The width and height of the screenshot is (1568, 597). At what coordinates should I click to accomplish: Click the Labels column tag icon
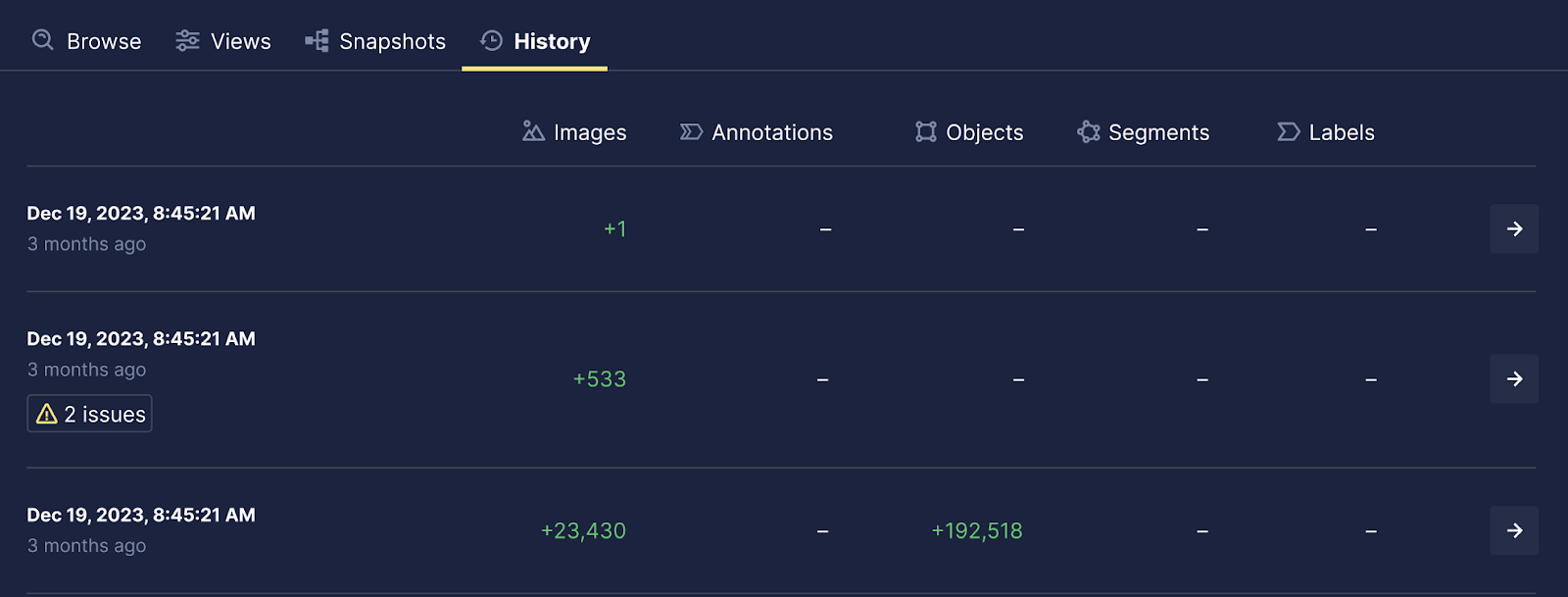click(x=1289, y=131)
